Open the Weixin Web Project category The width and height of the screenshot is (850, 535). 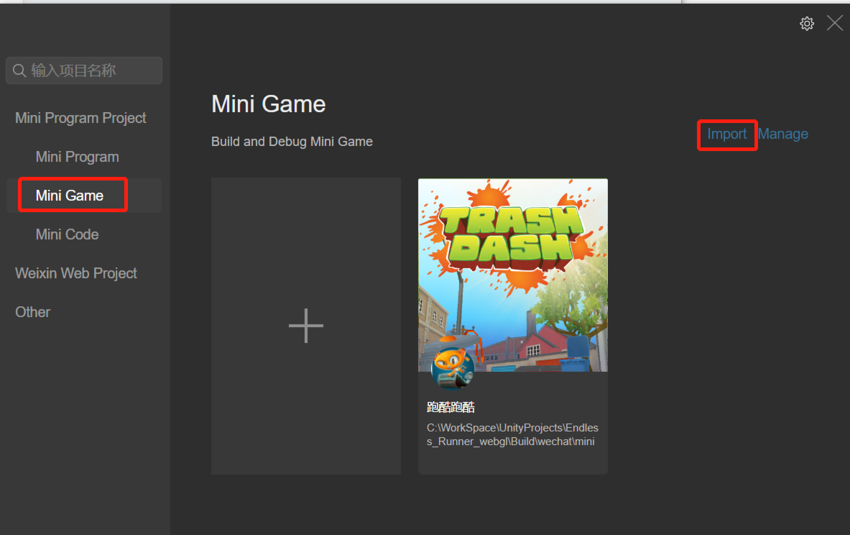pos(76,273)
